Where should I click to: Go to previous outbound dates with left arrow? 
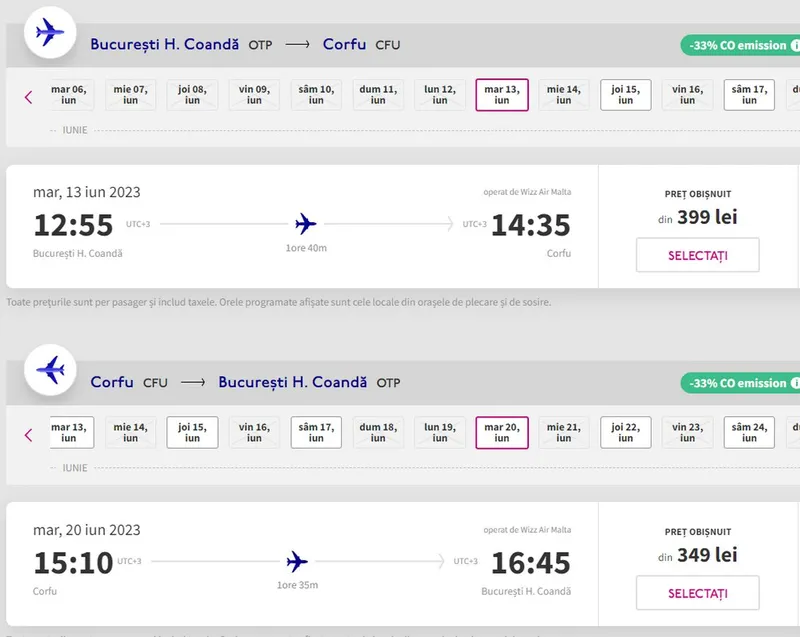pos(28,97)
